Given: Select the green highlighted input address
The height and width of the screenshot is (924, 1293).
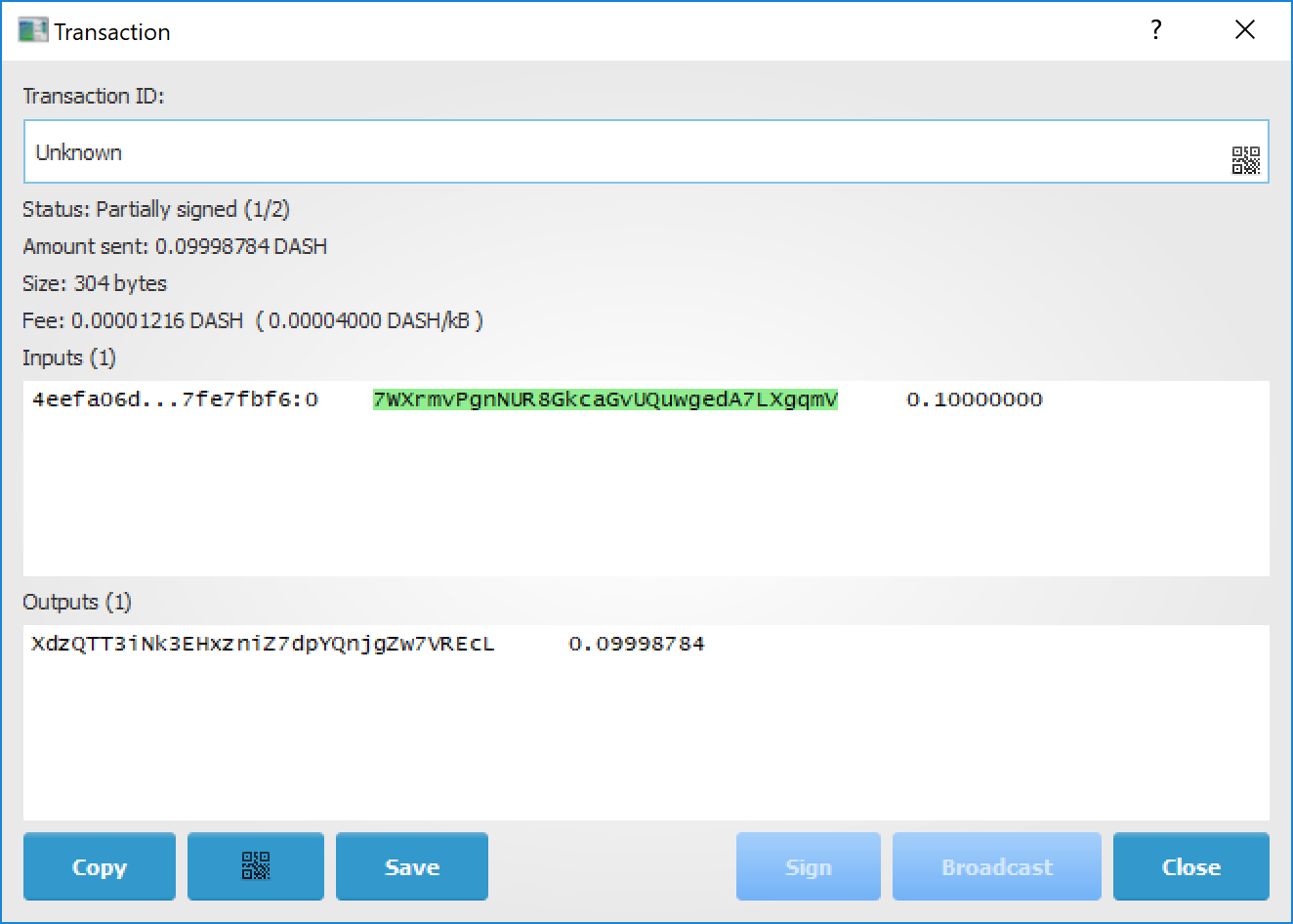Looking at the screenshot, I should coord(605,399).
